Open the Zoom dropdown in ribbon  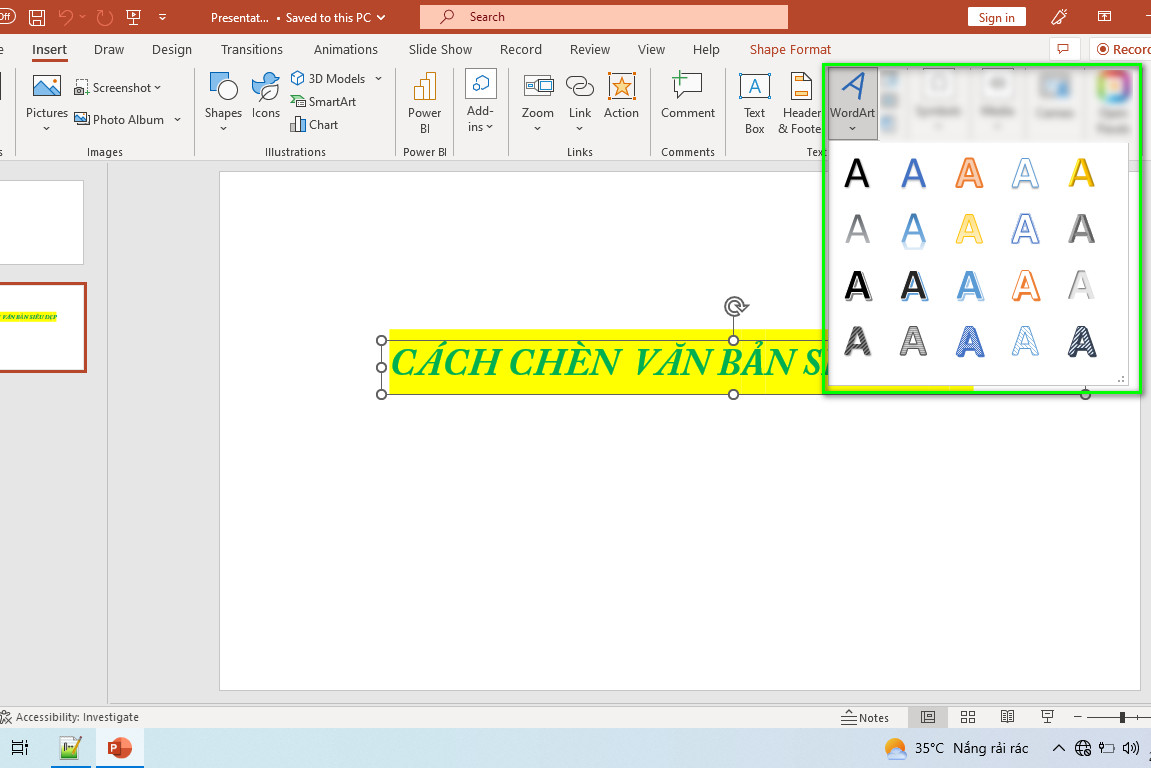point(537,103)
